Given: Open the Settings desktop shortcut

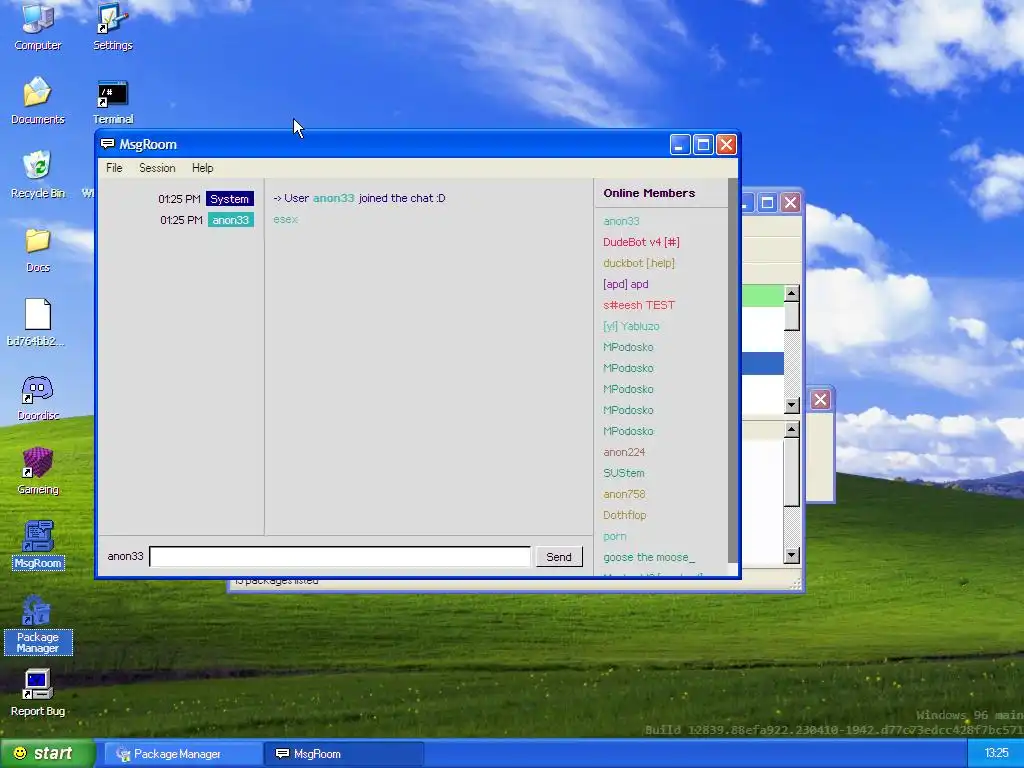Looking at the screenshot, I should 112,26.
